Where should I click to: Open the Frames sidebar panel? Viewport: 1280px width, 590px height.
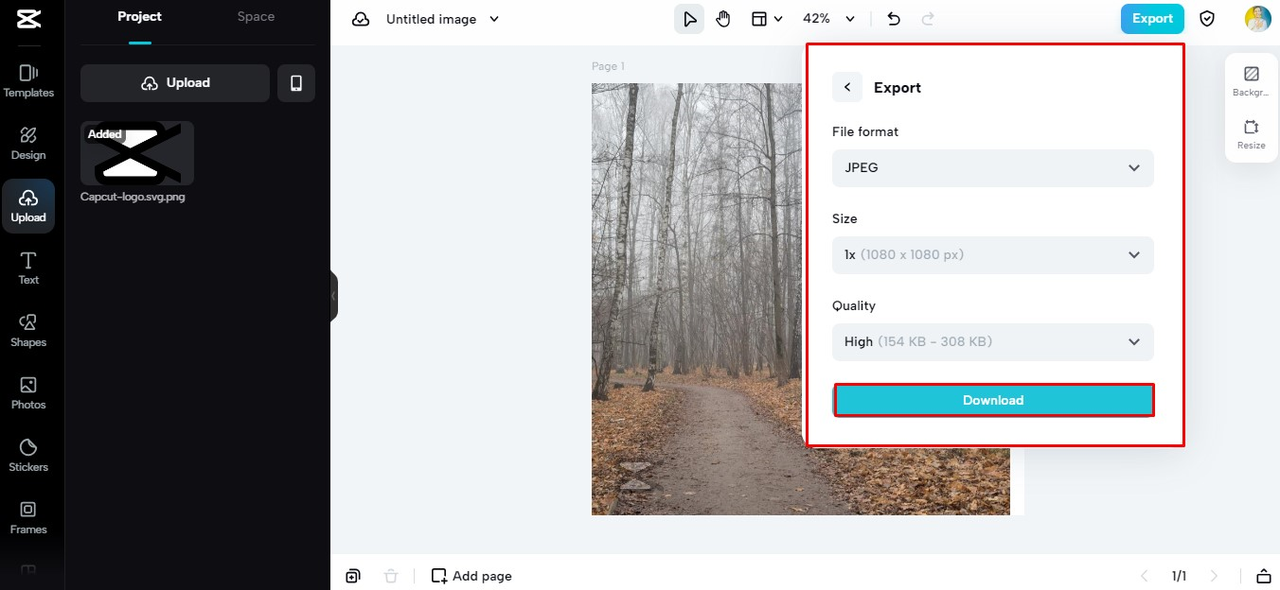(x=28, y=518)
